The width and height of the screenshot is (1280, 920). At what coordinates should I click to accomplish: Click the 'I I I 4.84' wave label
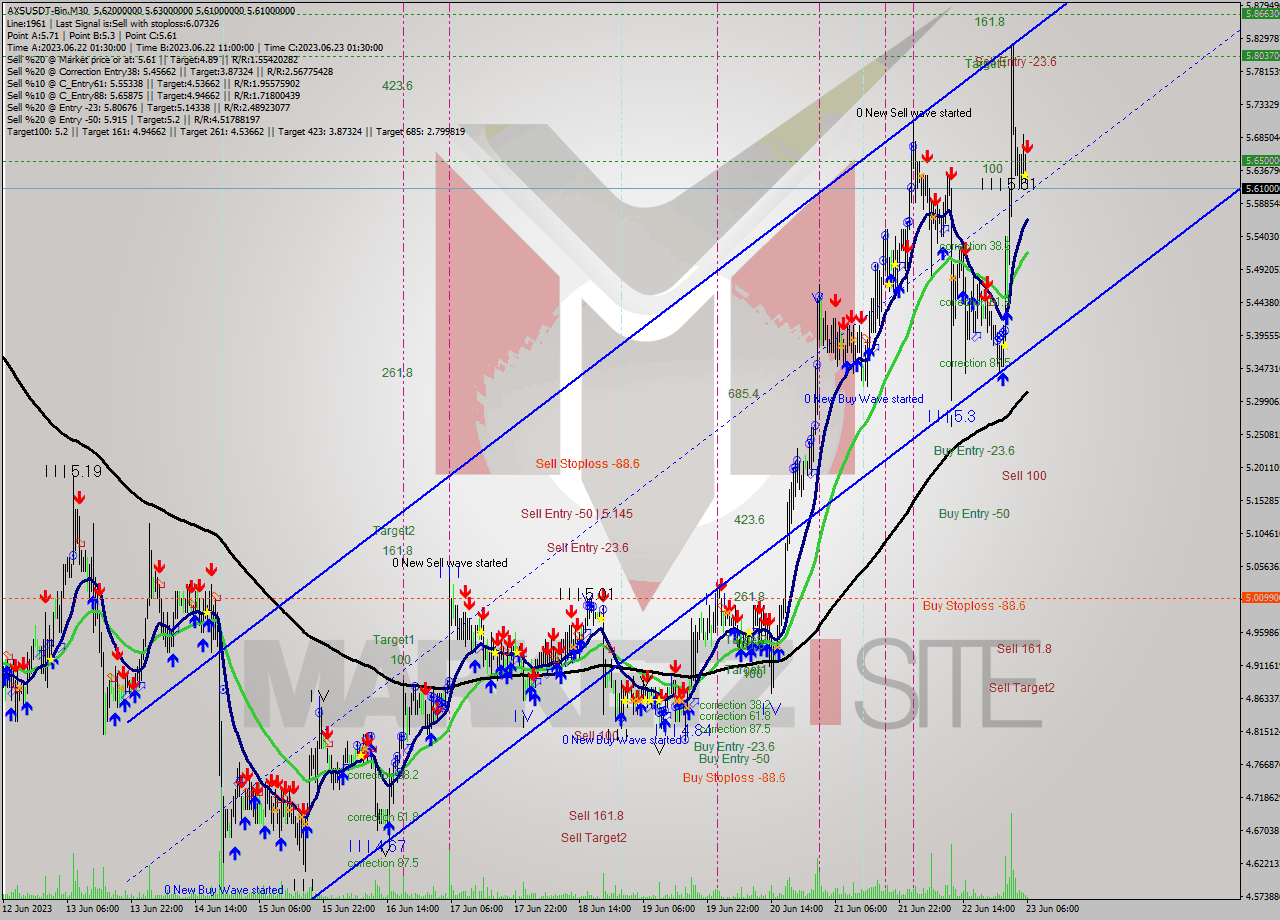point(682,731)
